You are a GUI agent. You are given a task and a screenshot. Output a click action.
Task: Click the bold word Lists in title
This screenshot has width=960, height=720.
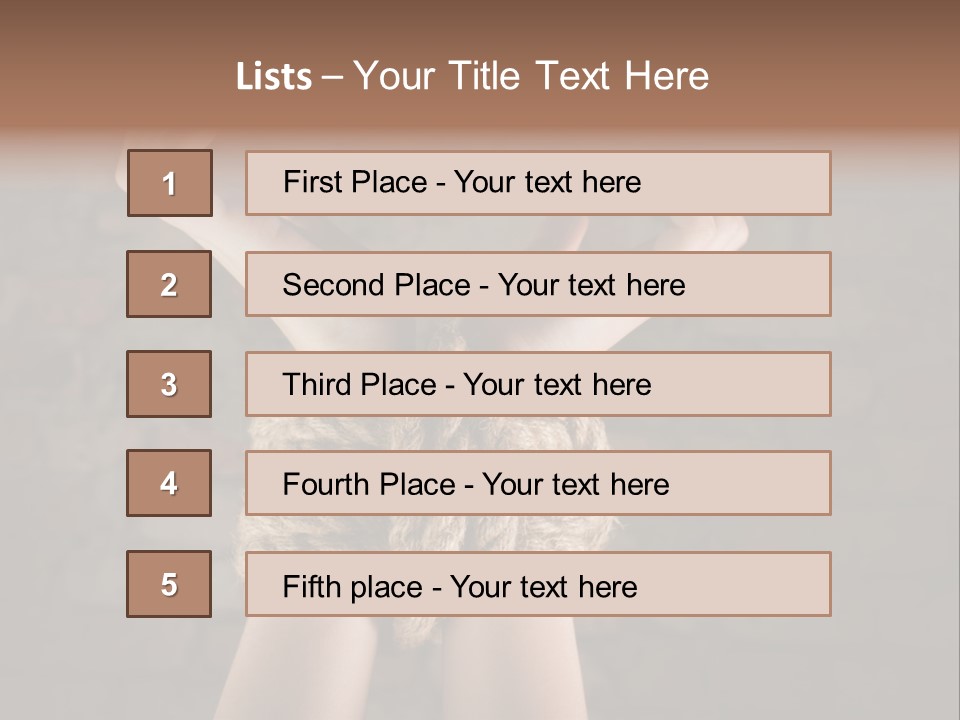click(274, 77)
